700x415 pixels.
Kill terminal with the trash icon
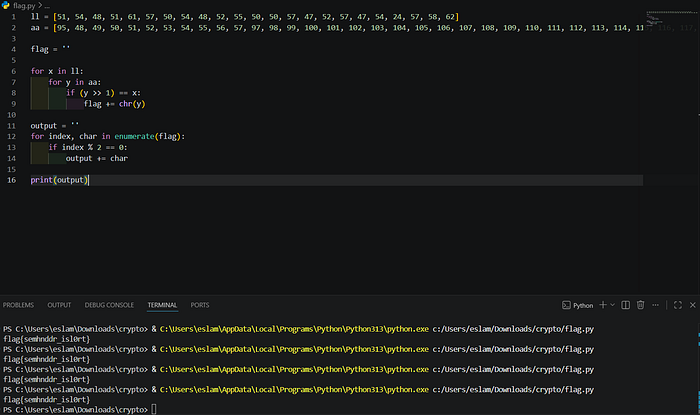[x=641, y=305]
